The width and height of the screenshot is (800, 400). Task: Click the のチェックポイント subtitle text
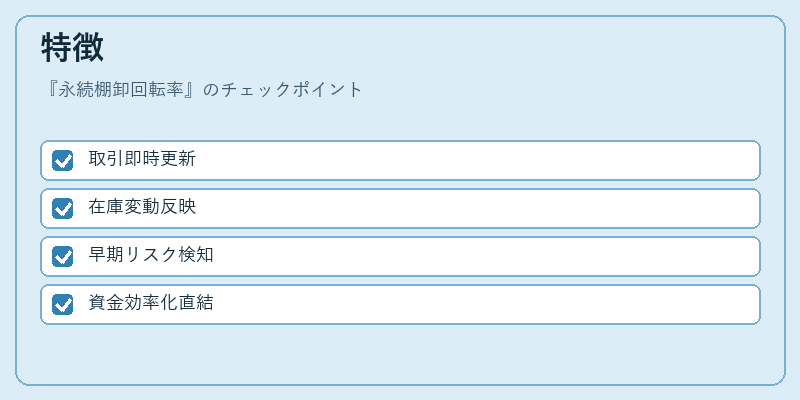point(283,90)
